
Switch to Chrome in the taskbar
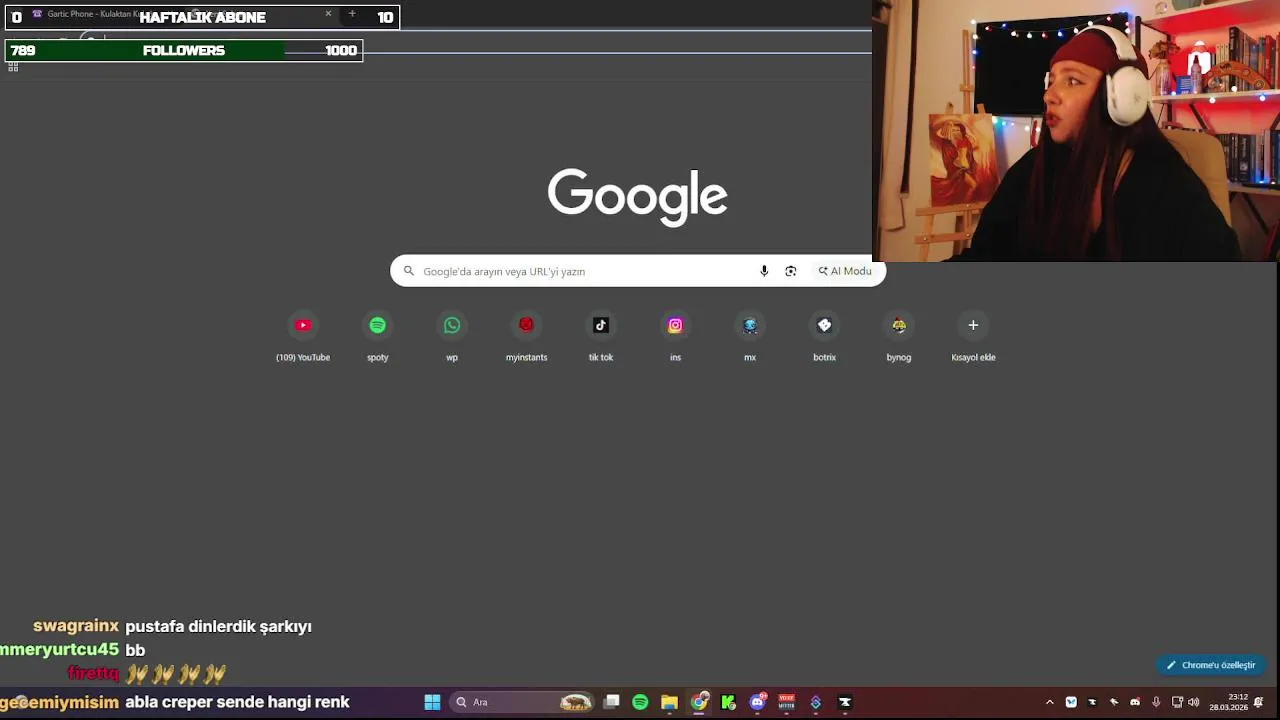coord(699,702)
